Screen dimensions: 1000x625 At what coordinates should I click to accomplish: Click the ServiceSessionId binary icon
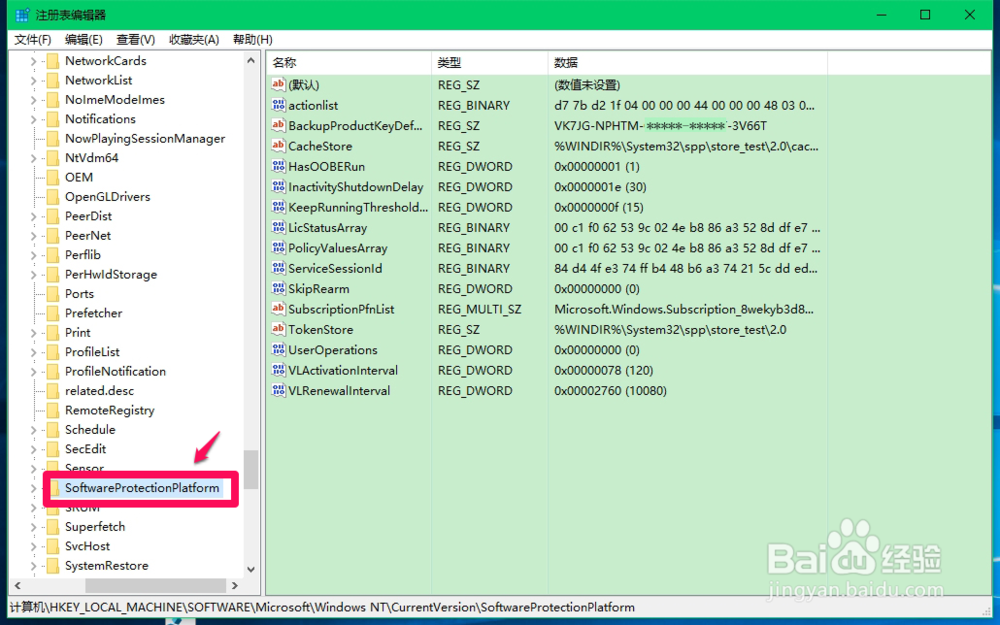(278, 268)
